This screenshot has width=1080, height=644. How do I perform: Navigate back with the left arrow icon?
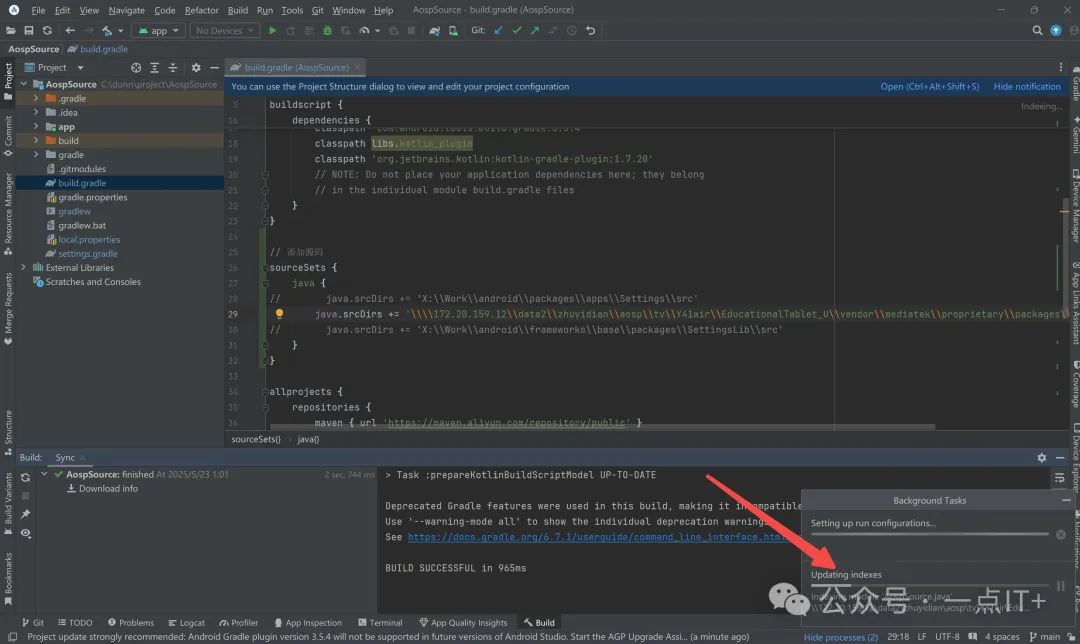point(70,30)
